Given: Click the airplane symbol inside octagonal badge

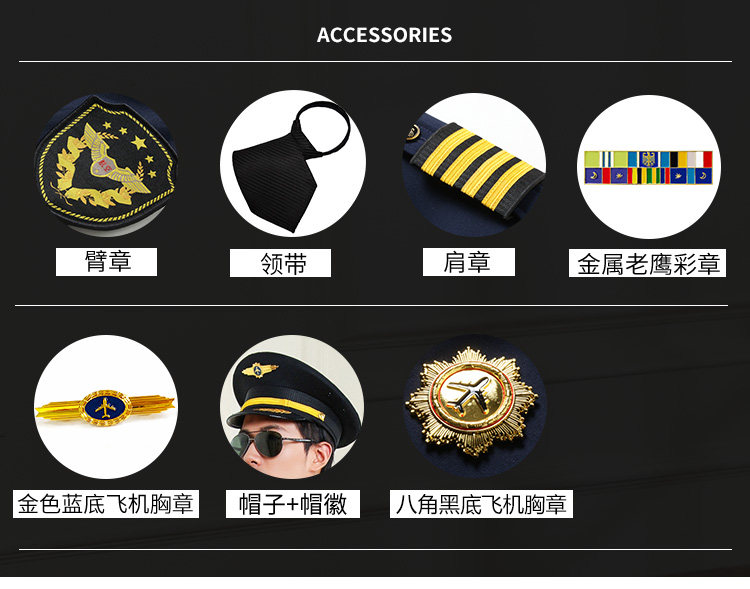Looking at the screenshot, I should point(469,392).
